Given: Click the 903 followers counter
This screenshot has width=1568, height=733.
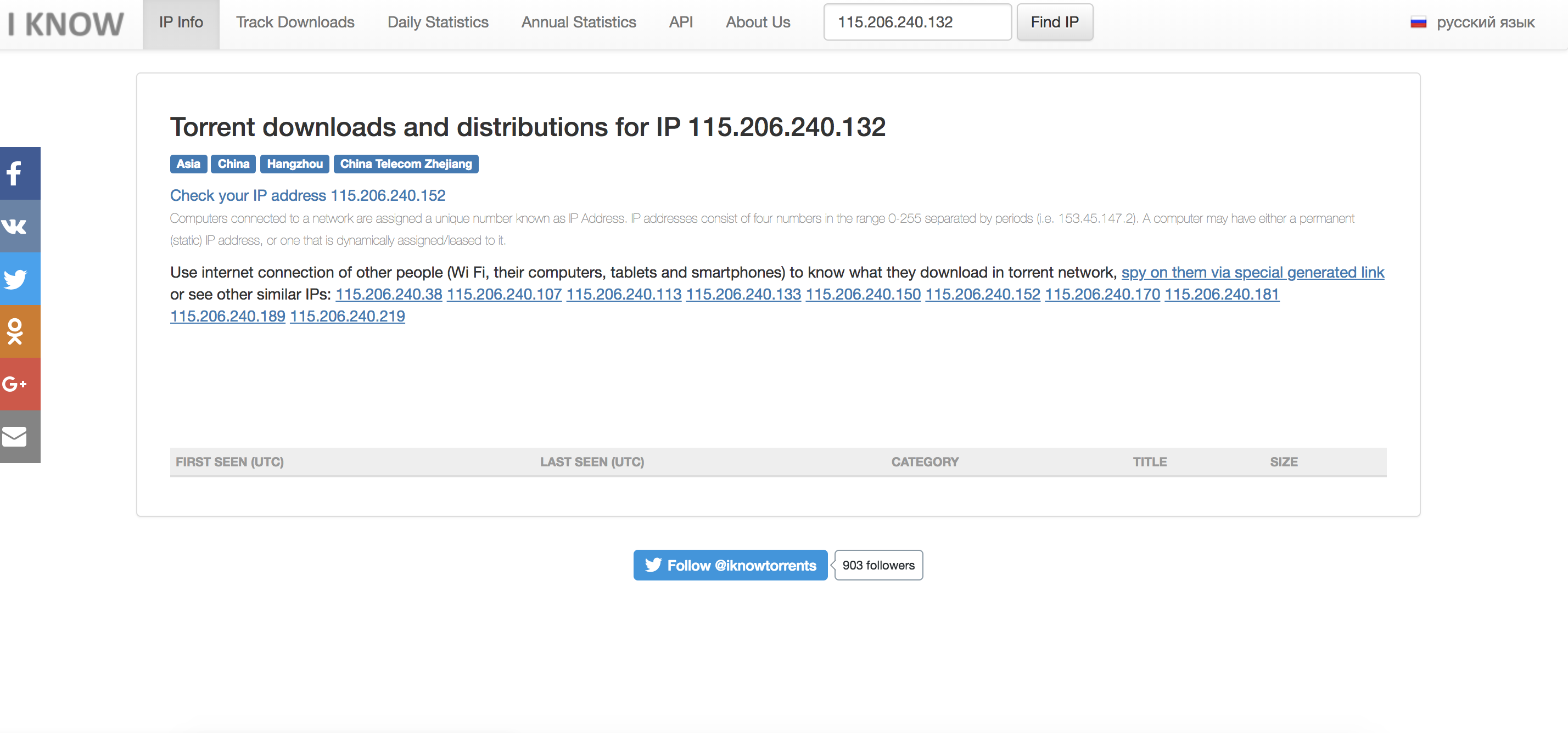Looking at the screenshot, I should pyautogui.click(x=878, y=565).
